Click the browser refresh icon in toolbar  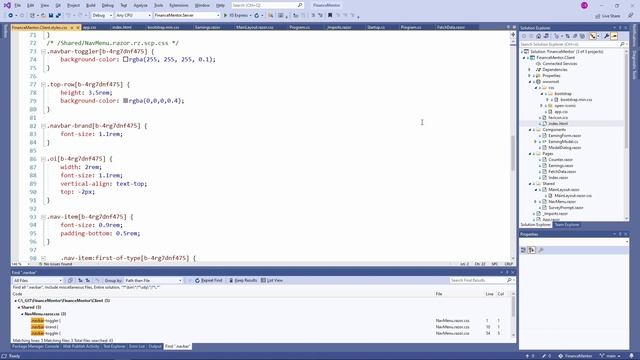click(257, 16)
